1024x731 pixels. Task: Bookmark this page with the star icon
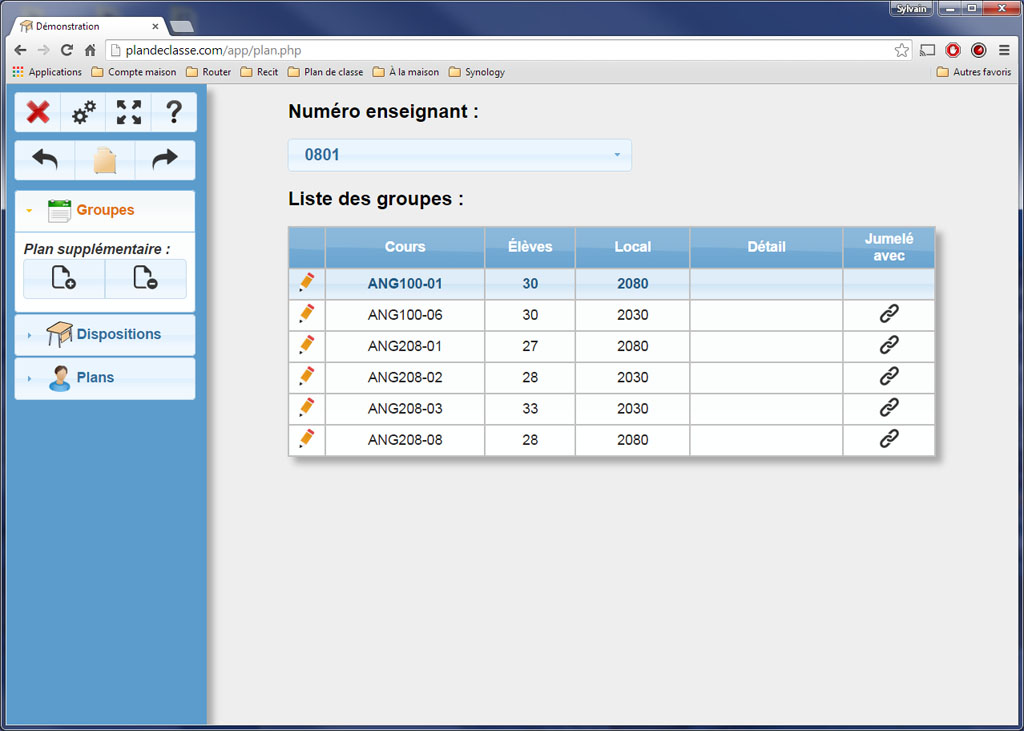pyautogui.click(x=901, y=50)
